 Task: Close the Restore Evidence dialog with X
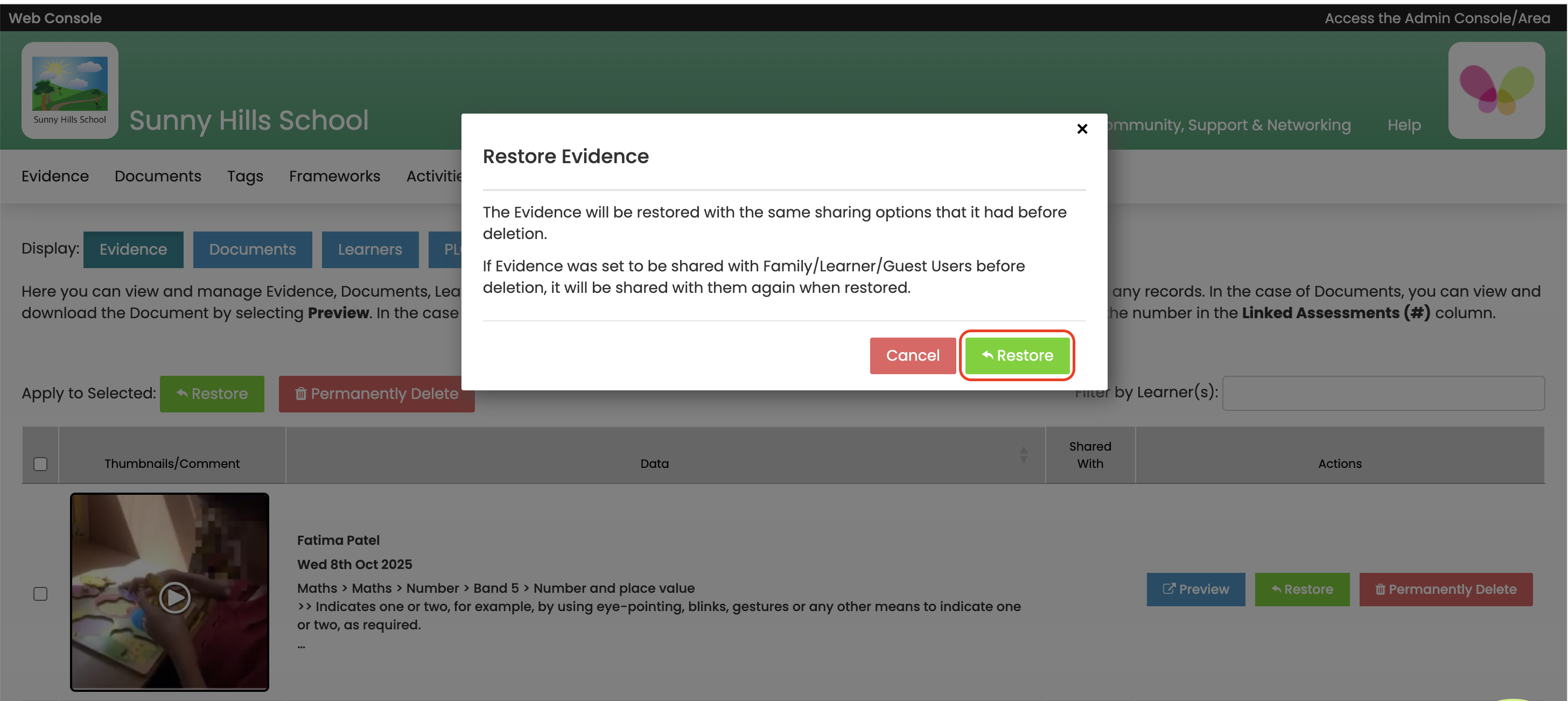[1082, 129]
